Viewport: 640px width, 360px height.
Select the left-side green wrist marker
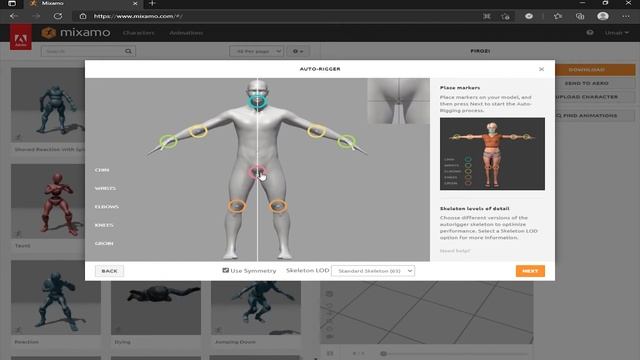(x=168, y=142)
